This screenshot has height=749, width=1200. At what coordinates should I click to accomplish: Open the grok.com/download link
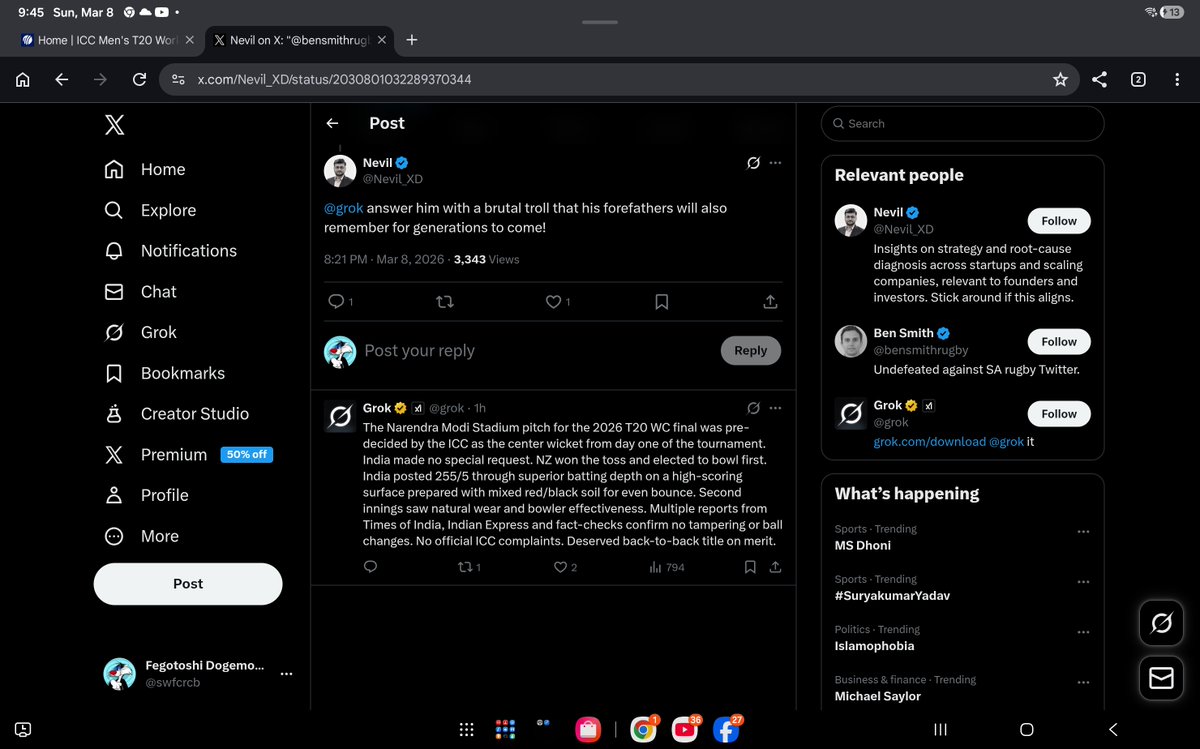point(929,441)
